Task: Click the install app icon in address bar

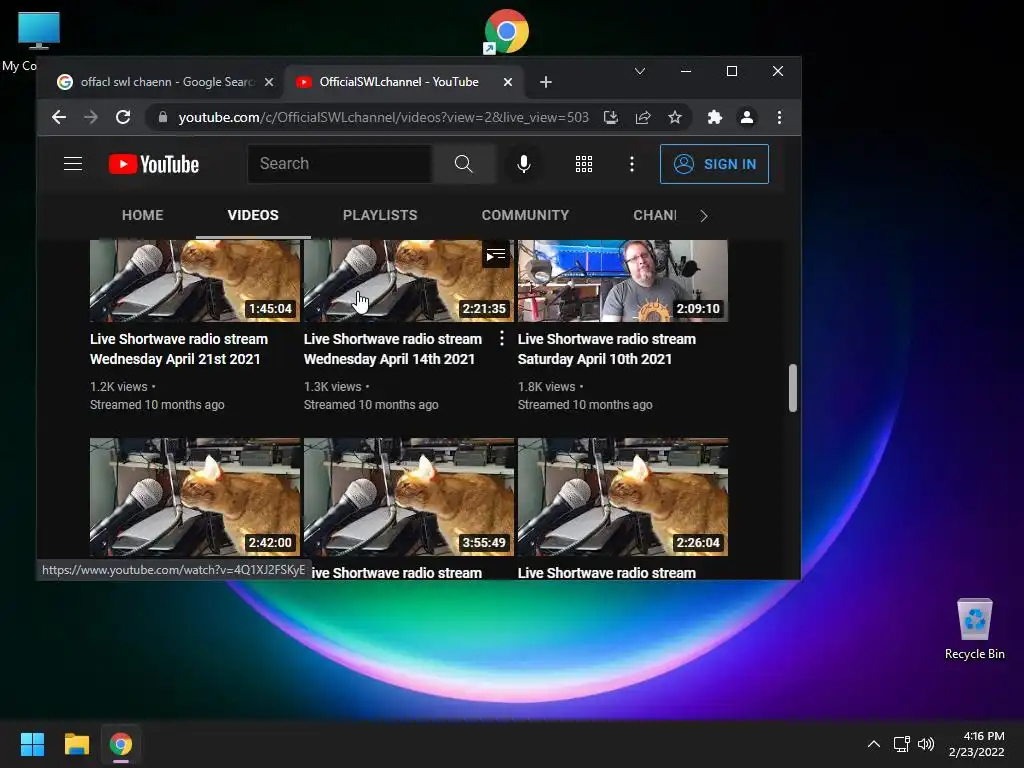Action: [611, 118]
